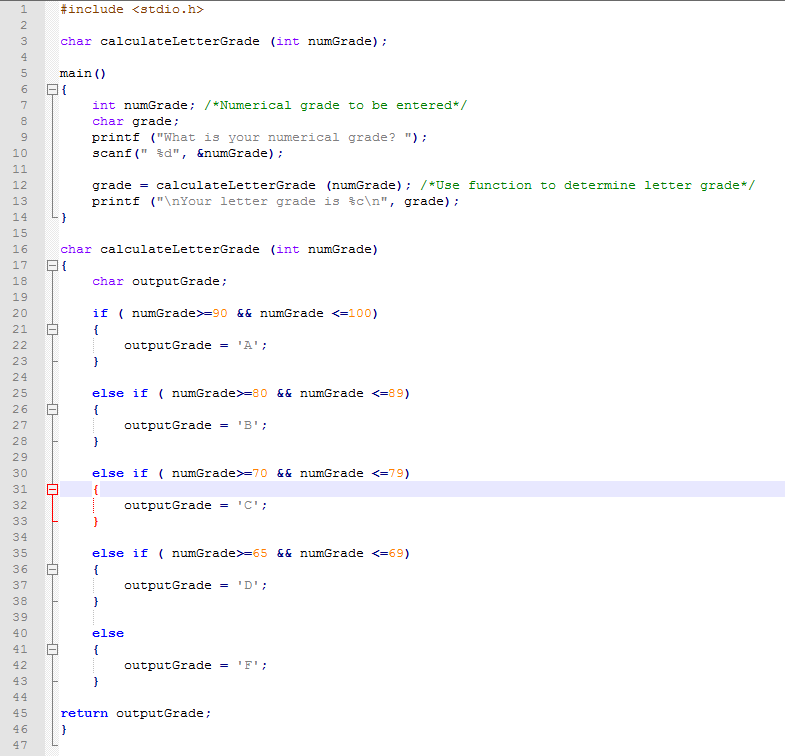Collapse the fold marker on line 26
Viewport: 785px width, 756px height.
52,410
